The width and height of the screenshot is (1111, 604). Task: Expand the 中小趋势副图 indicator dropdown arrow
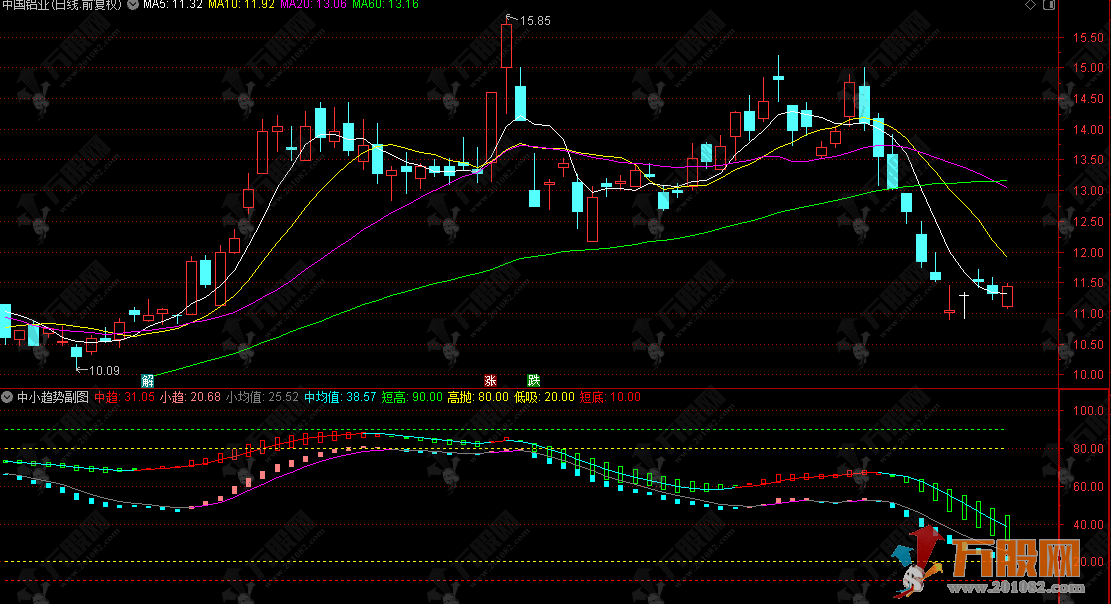coord(7,397)
